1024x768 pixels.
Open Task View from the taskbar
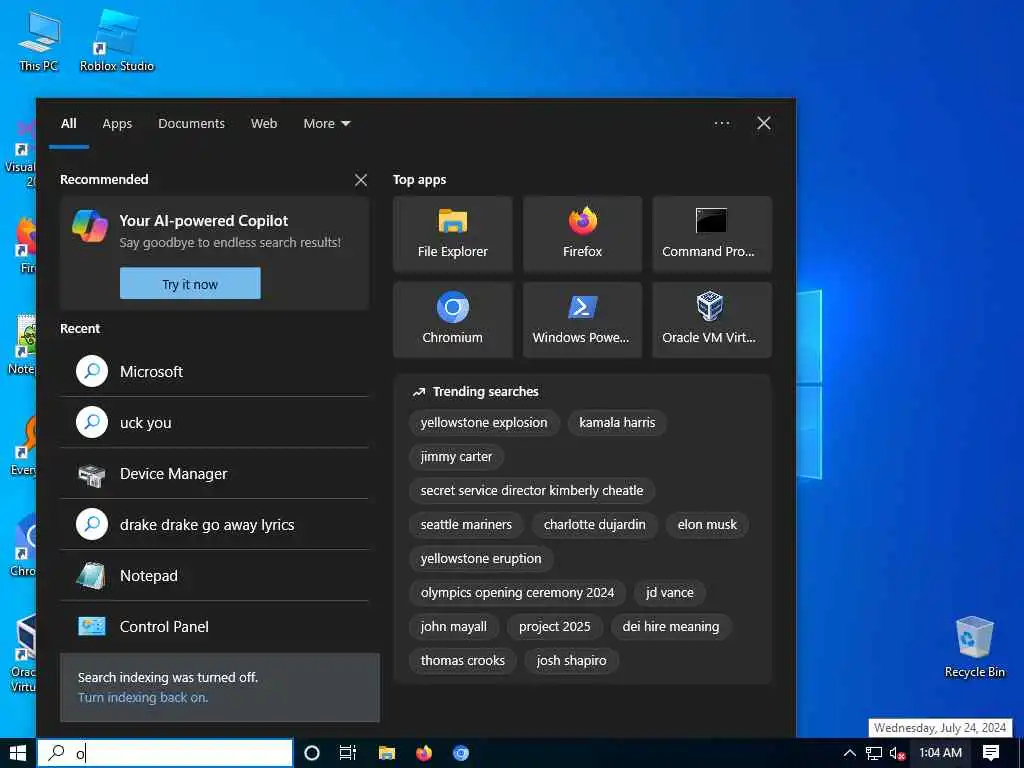348,753
